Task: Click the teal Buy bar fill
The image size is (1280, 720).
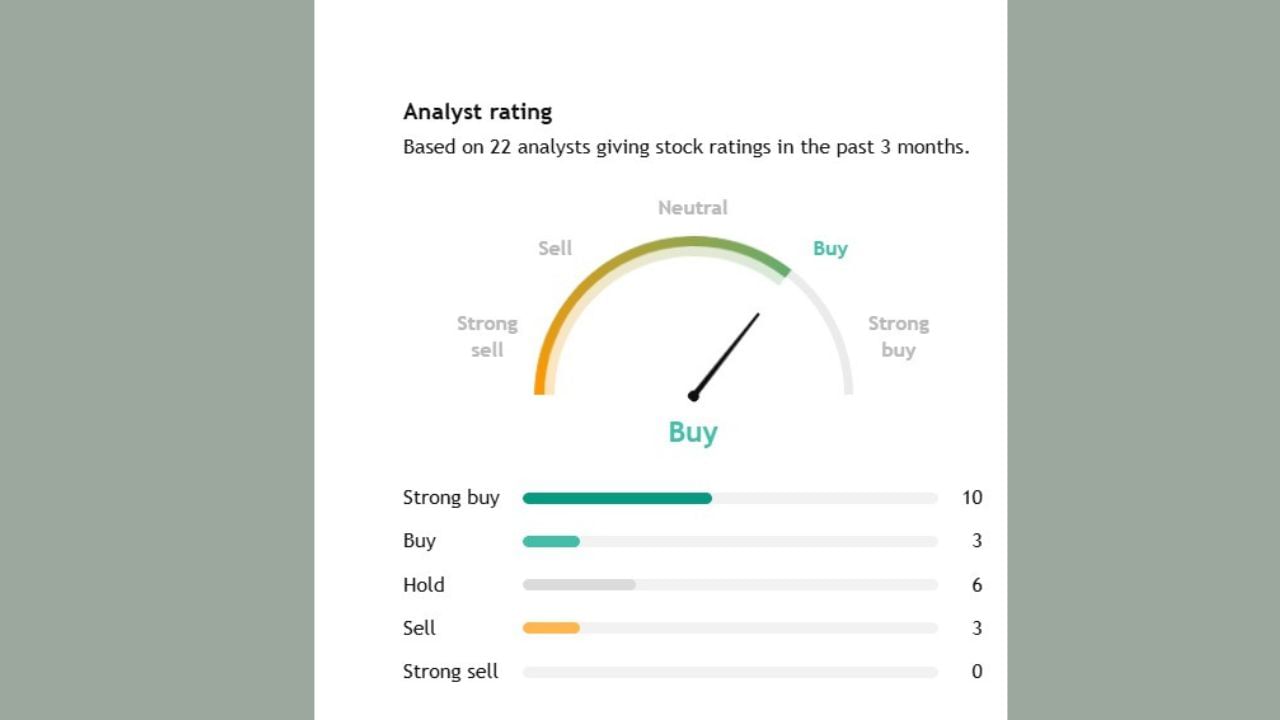Action: (551, 542)
